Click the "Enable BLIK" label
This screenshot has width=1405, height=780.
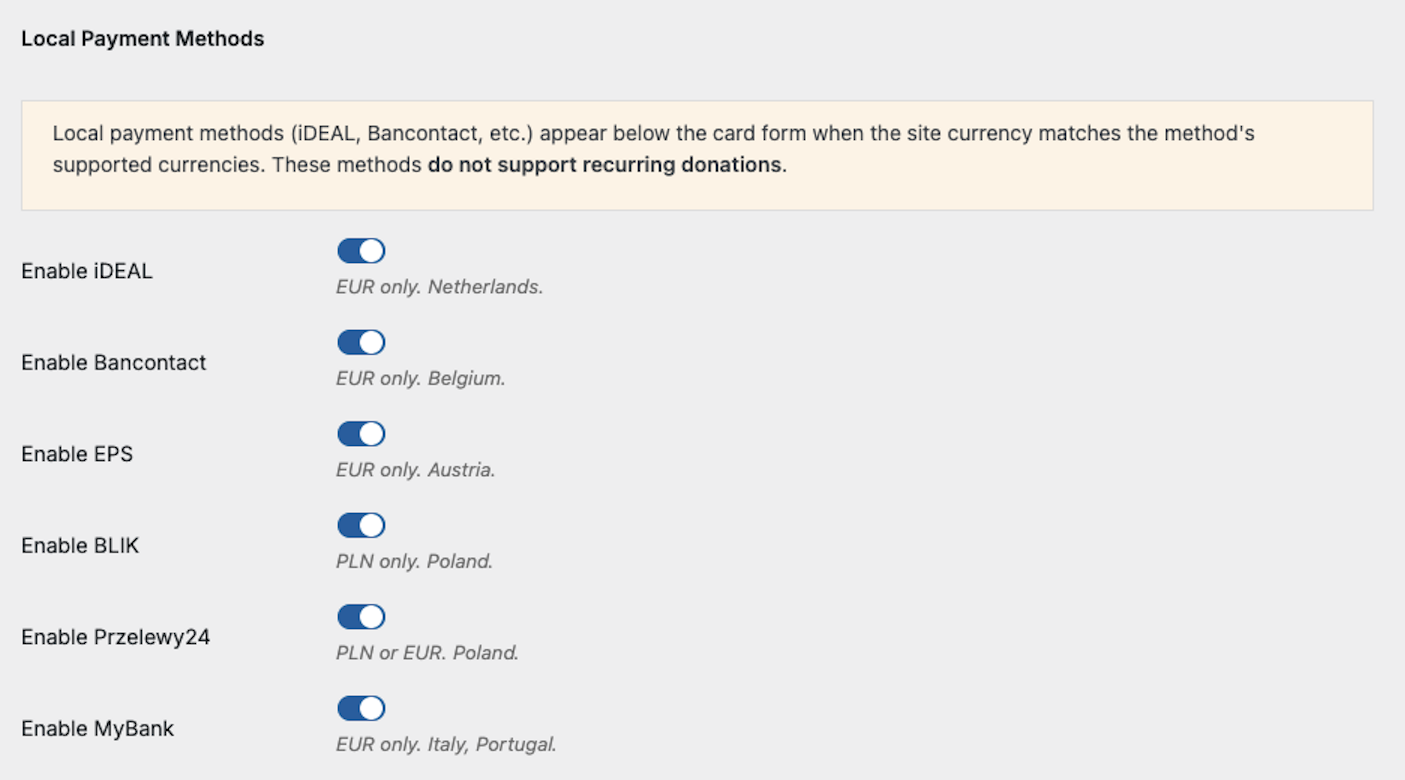[x=80, y=546]
